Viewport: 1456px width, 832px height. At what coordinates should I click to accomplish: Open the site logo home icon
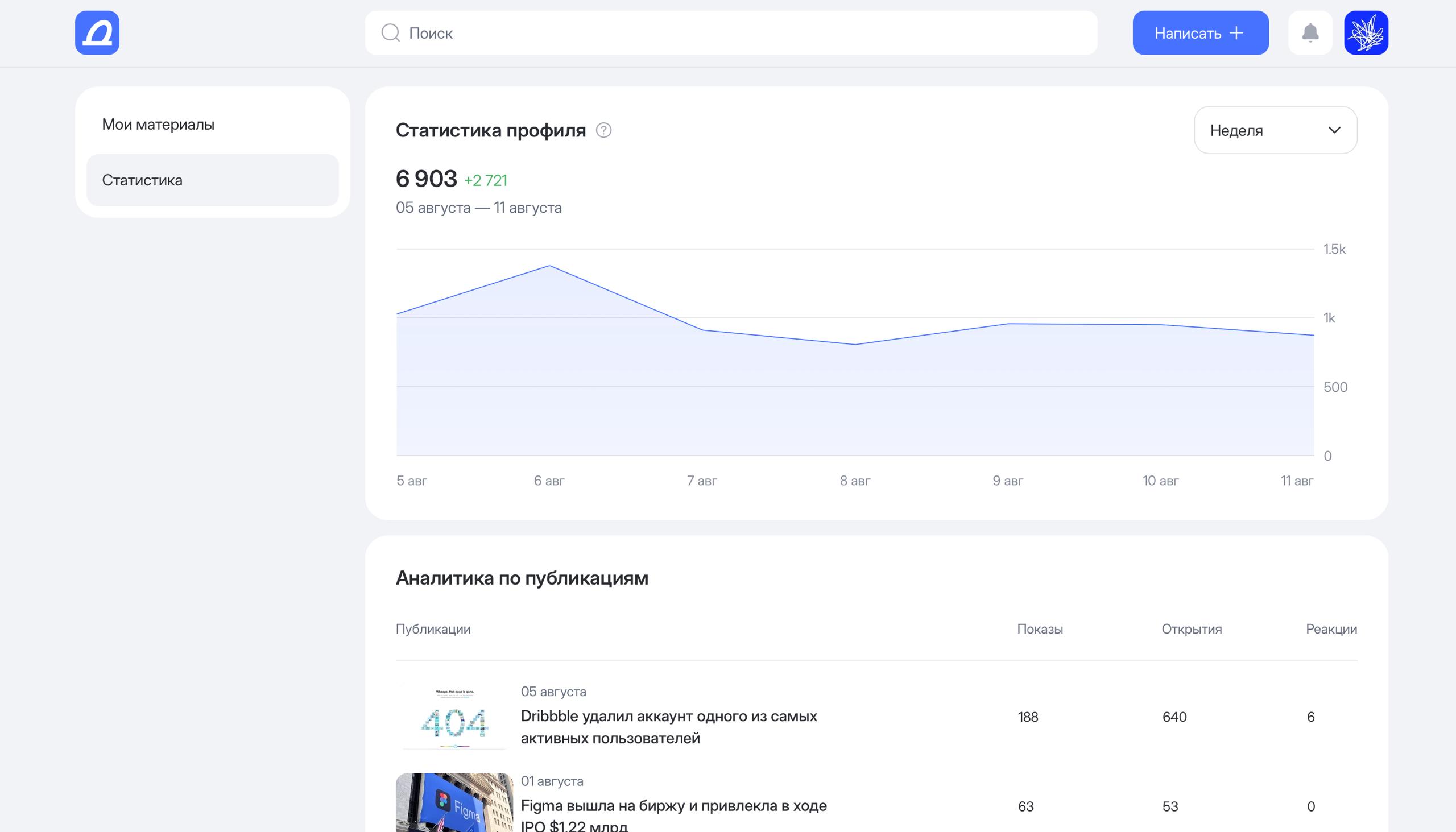(97, 32)
